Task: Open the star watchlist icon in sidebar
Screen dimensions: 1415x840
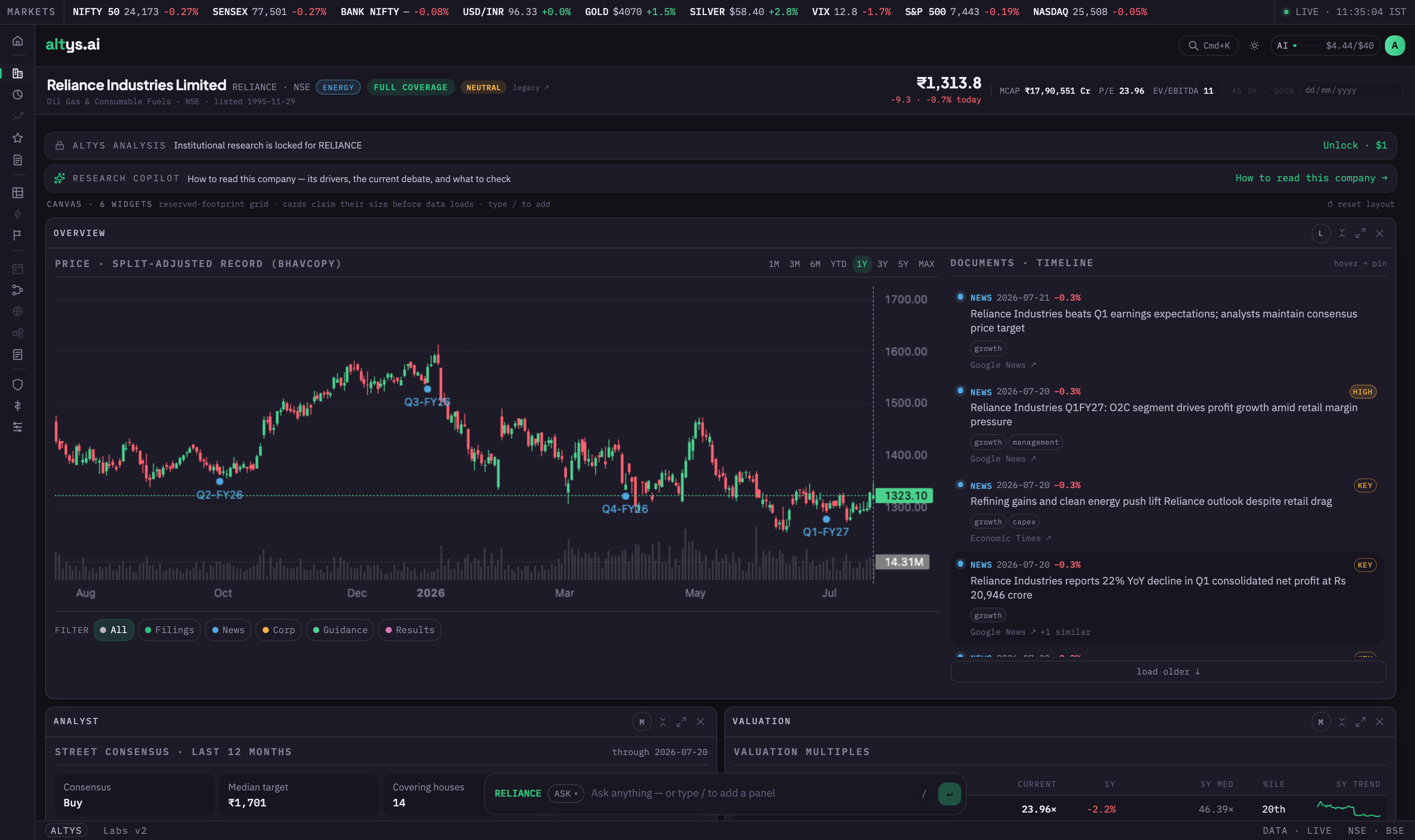Action: click(18, 137)
